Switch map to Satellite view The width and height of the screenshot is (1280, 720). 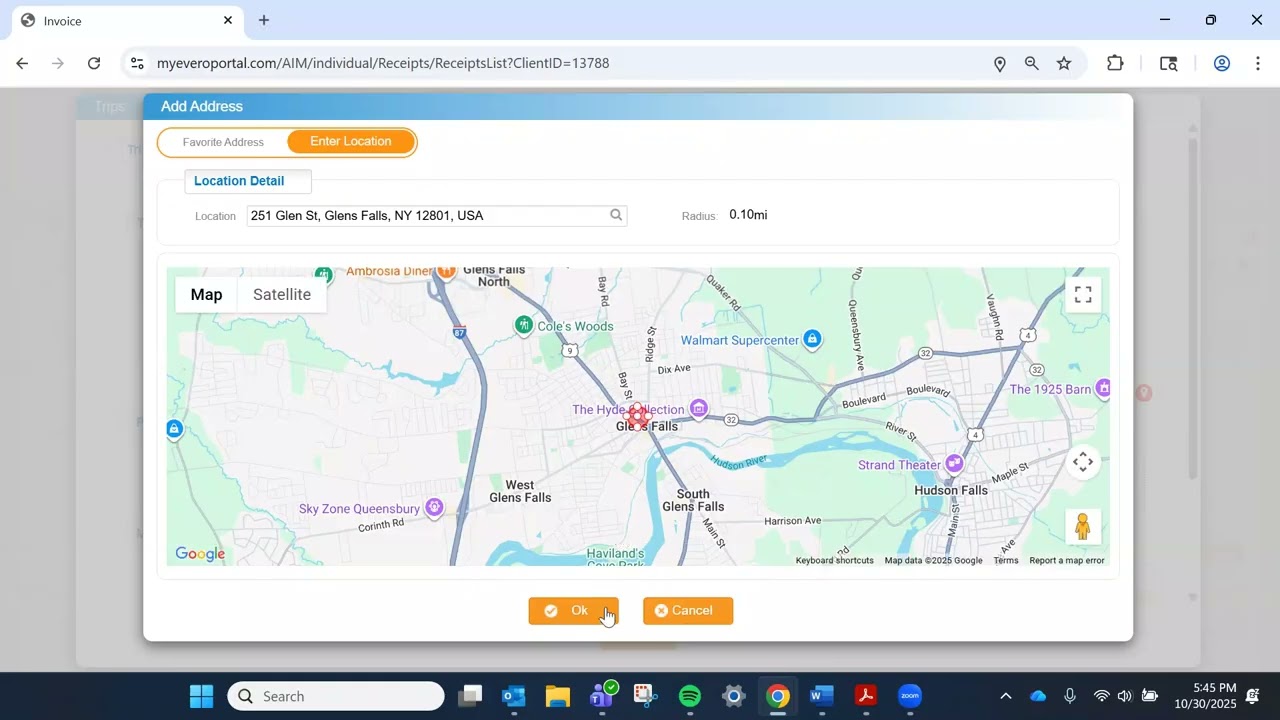[x=282, y=294]
